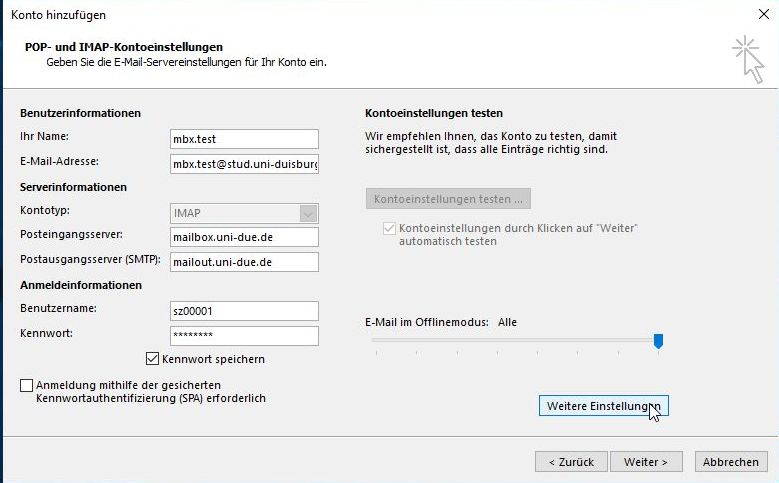Uncheck Kennwort speichern checkbox
Viewport: 779px width, 483px height.
tap(153, 359)
